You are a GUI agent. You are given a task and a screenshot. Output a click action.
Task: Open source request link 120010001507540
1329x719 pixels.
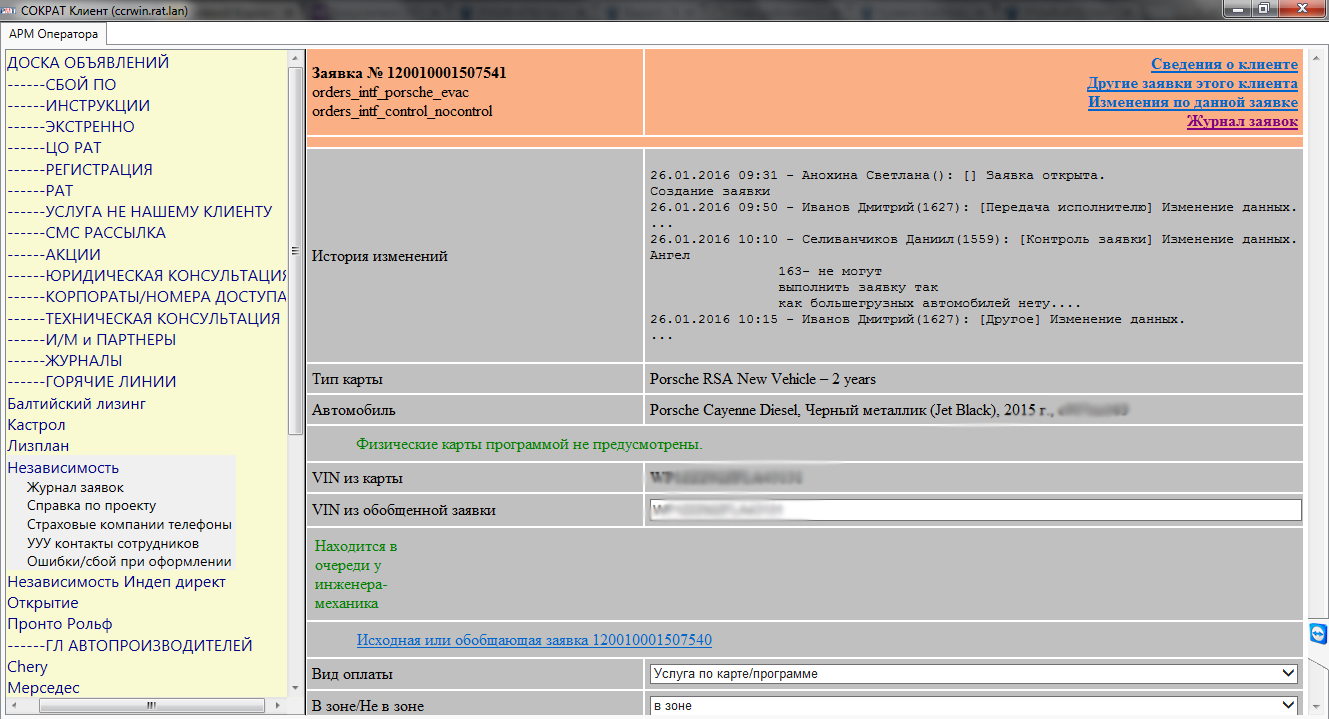pyautogui.click(x=534, y=640)
